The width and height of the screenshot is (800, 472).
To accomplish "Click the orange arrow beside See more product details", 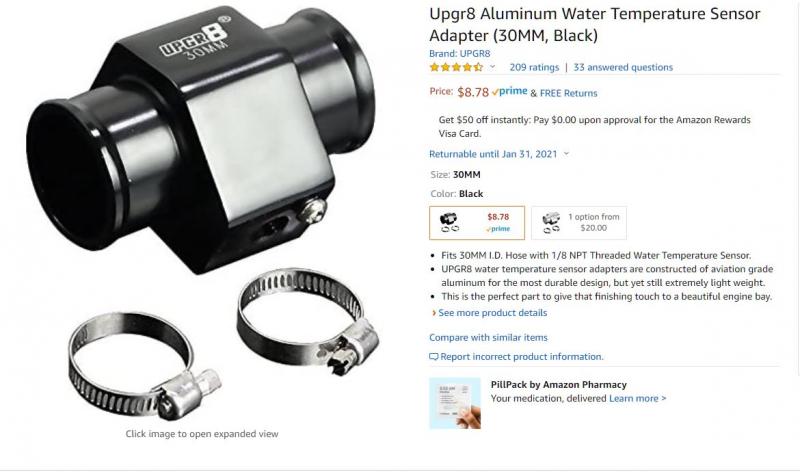I will (434, 313).
